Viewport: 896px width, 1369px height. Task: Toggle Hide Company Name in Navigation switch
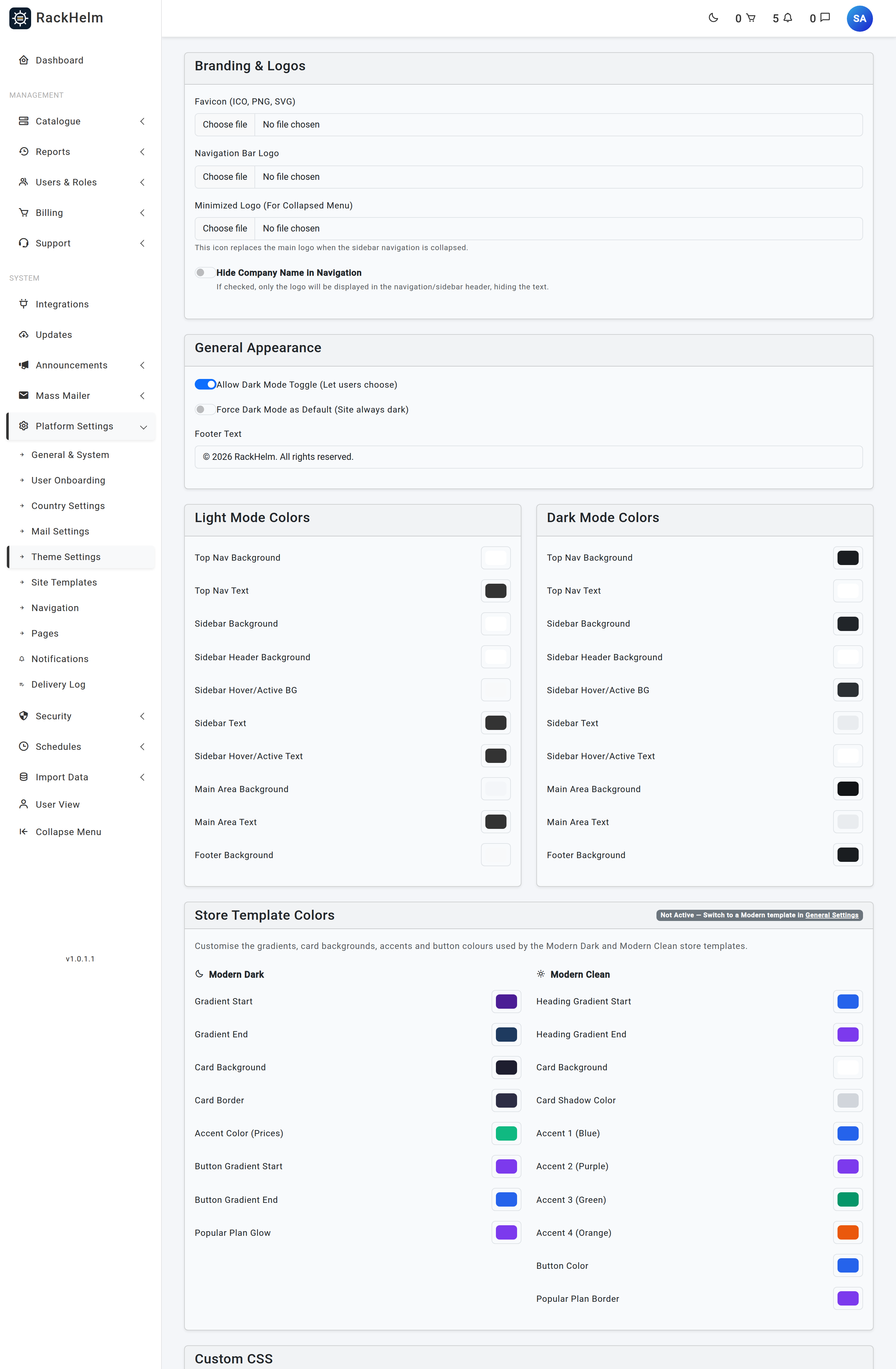click(205, 273)
